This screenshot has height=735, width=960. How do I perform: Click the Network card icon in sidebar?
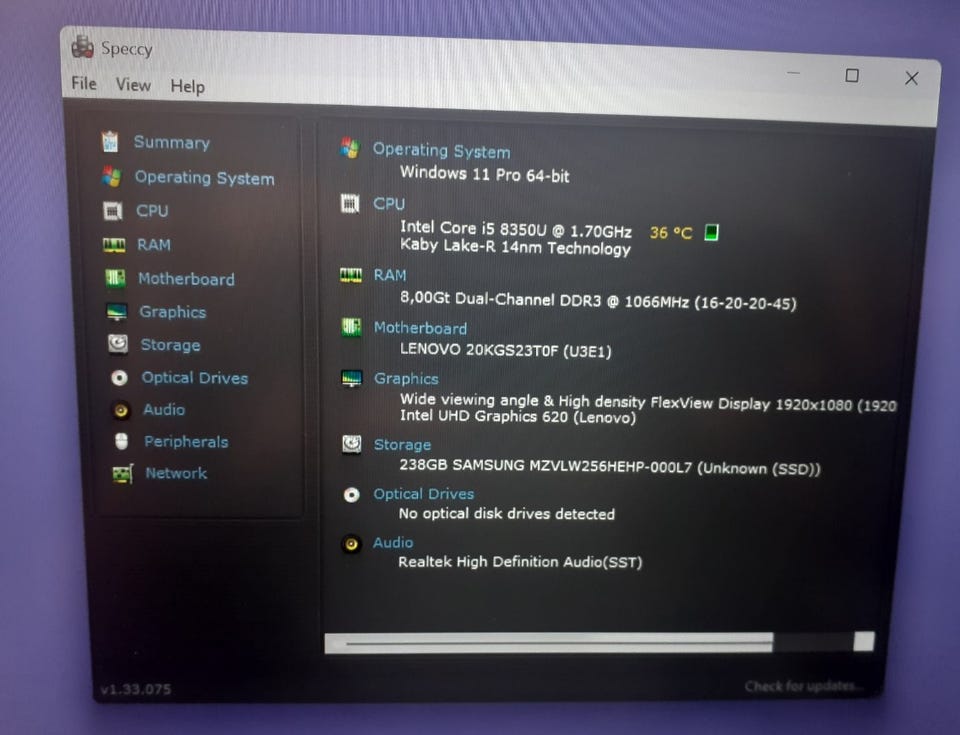click(x=123, y=474)
